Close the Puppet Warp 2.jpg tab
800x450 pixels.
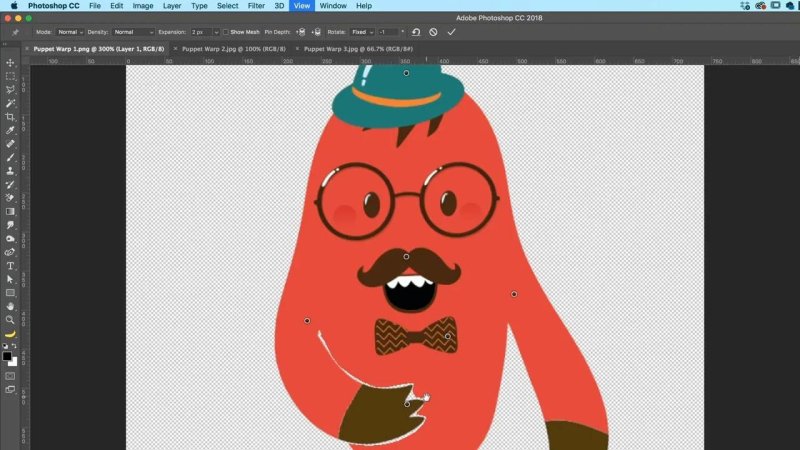[175, 49]
